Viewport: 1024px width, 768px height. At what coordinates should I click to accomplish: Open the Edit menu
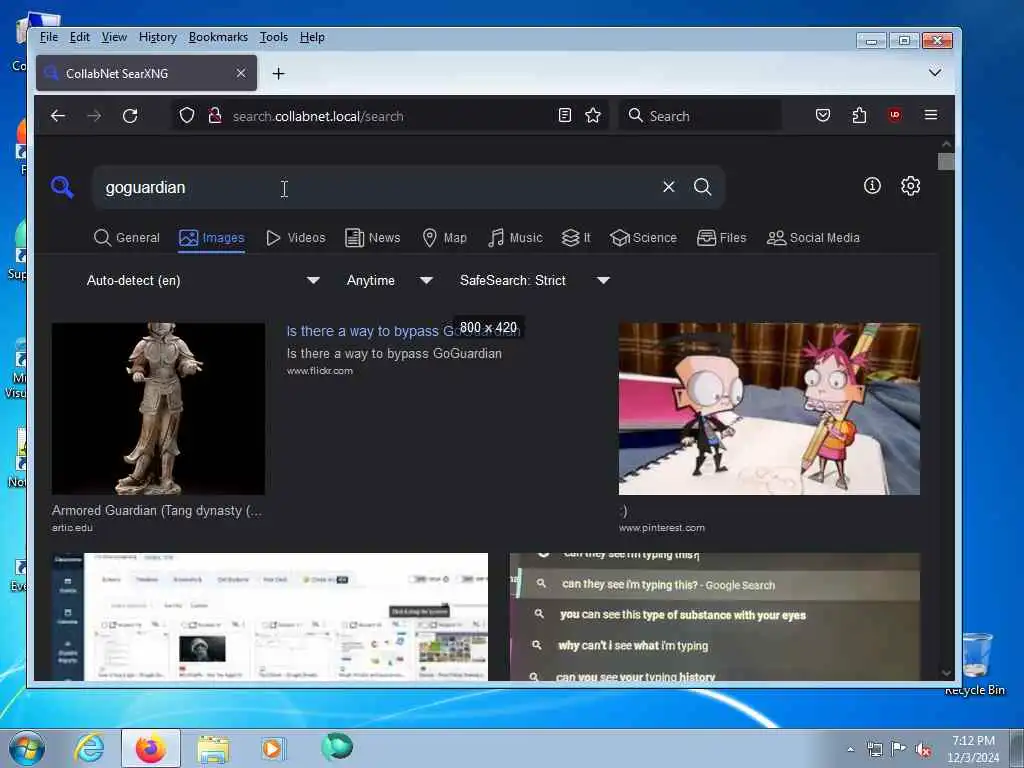tap(80, 37)
